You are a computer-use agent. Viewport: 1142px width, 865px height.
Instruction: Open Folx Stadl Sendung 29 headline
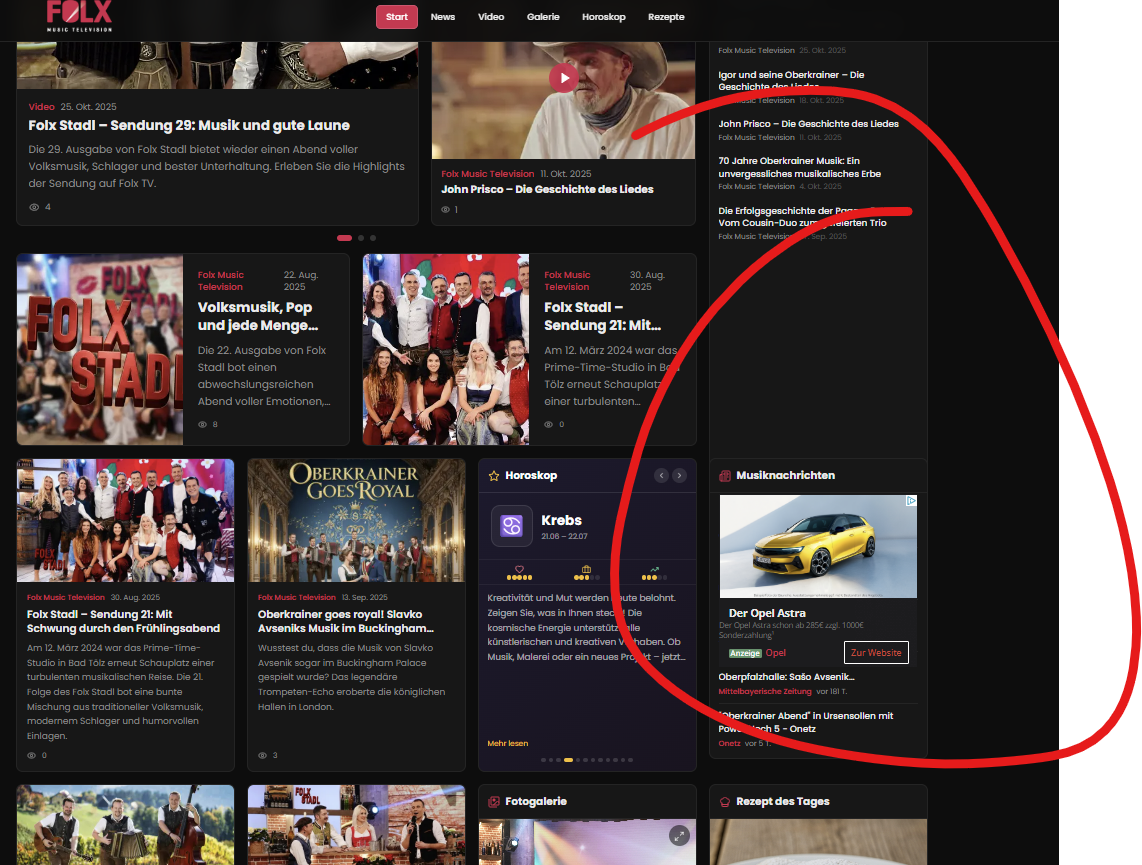point(189,125)
